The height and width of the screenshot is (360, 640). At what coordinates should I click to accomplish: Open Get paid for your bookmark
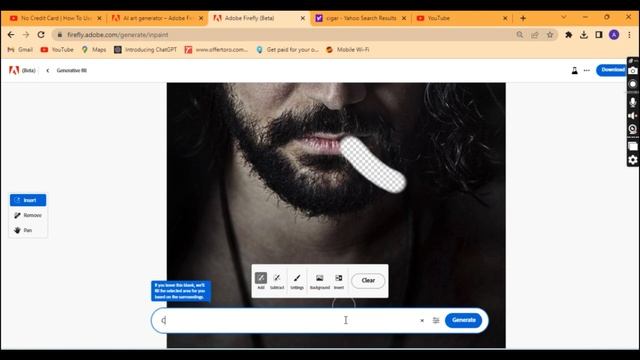click(287, 50)
